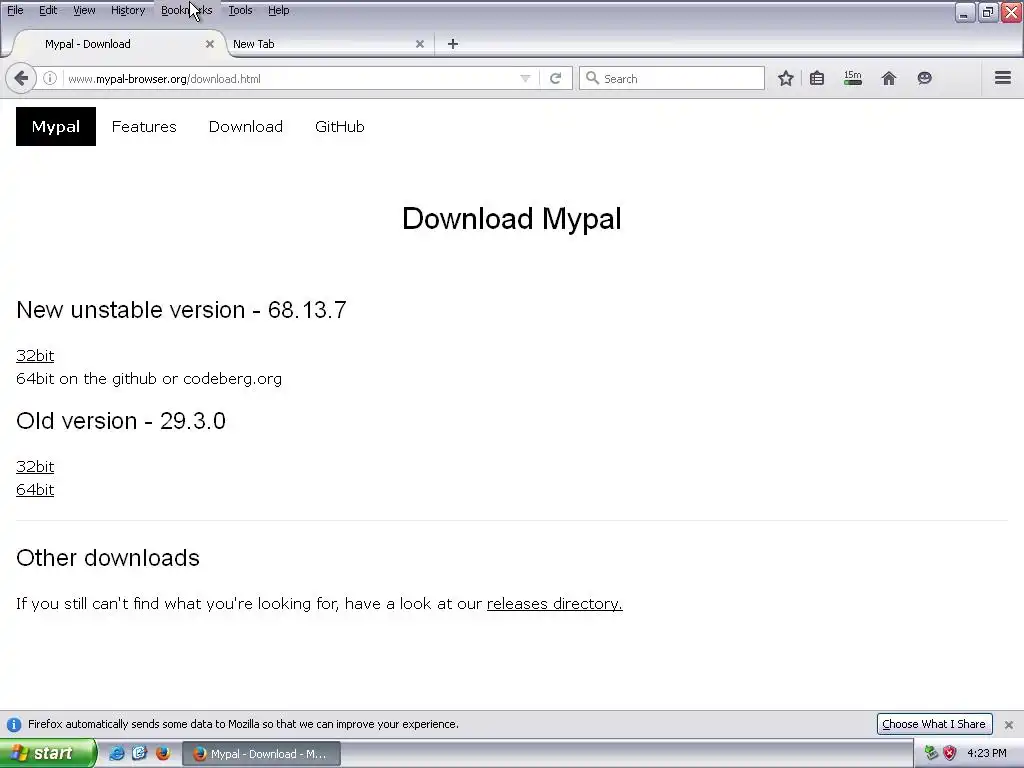Open the address bar history dropdown
1024x768 pixels.
click(525, 78)
